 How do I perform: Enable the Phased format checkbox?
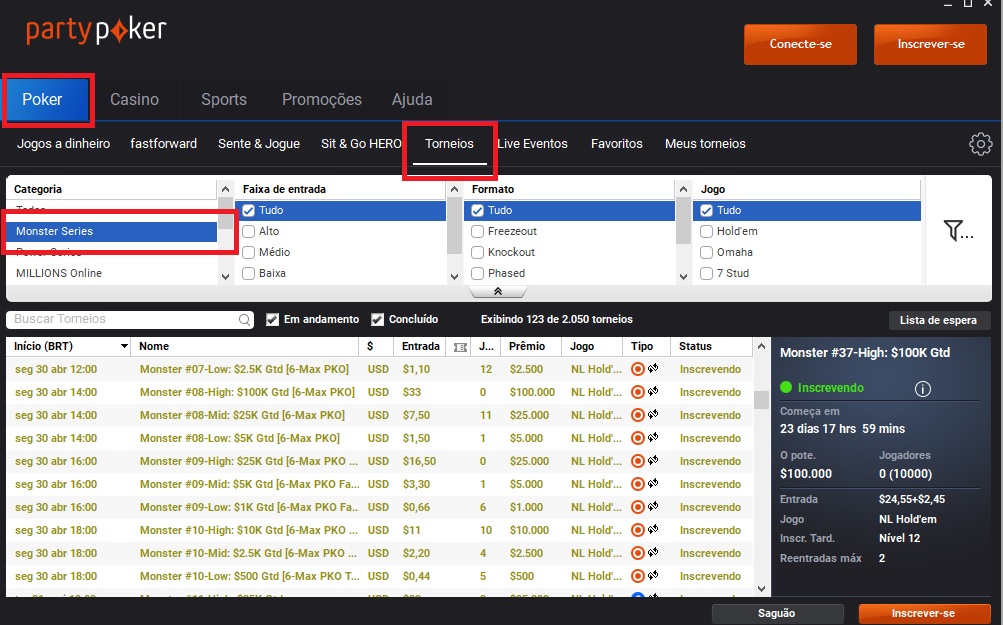click(x=477, y=274)
